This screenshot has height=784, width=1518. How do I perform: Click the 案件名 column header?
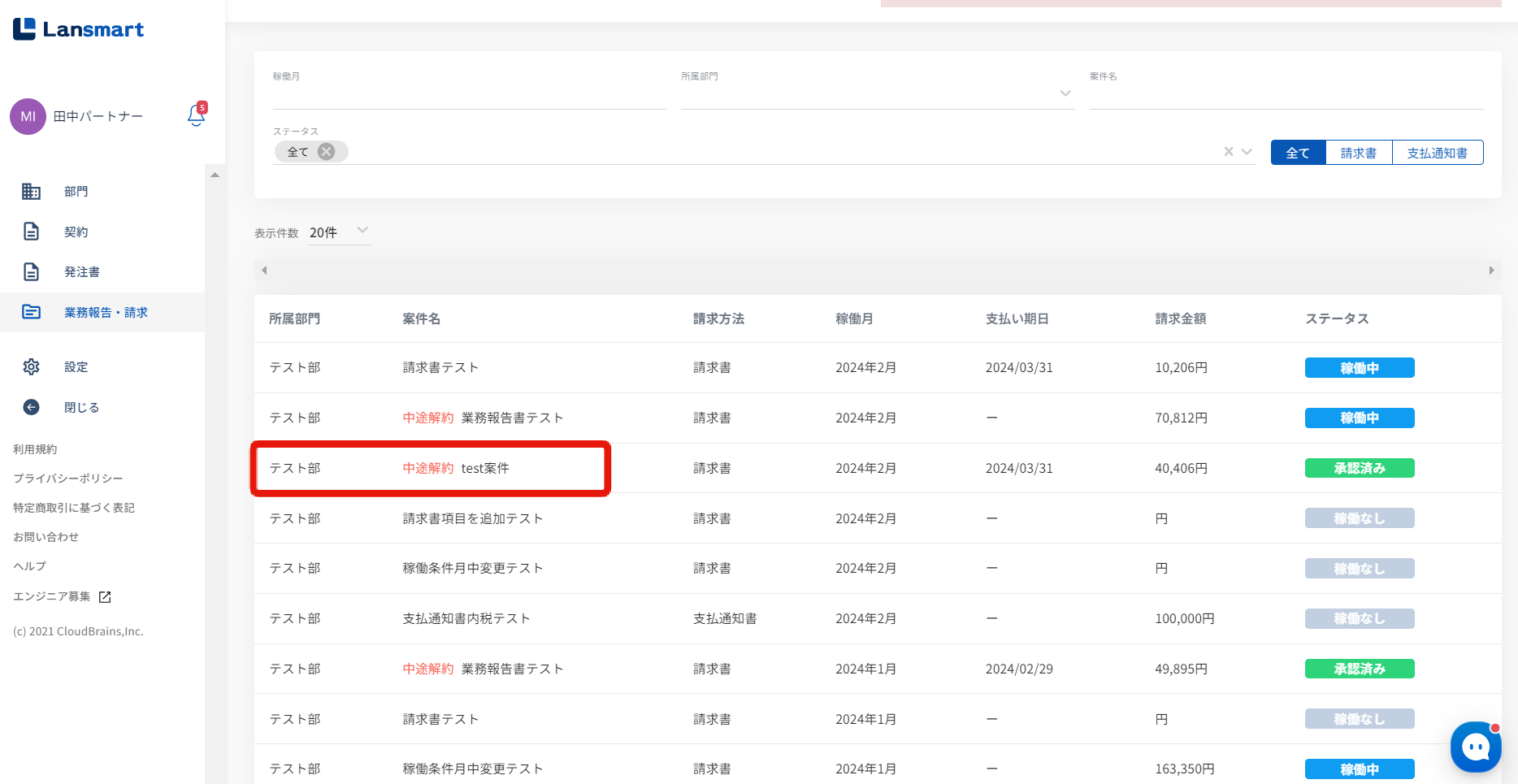pyautogui.click(x=422, y=318)
